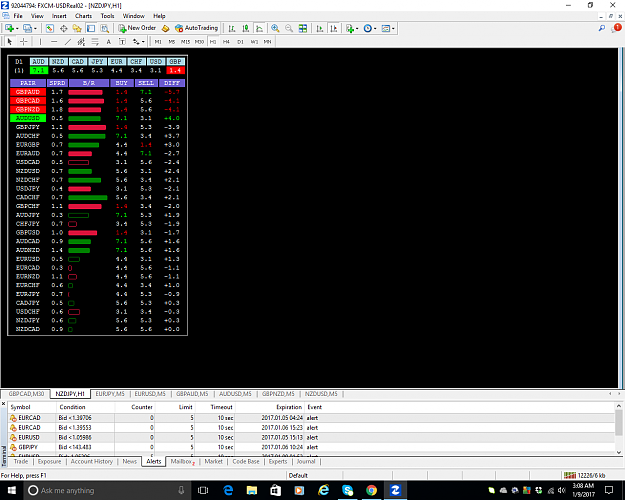Insert text with the A tool

[108, 41]
